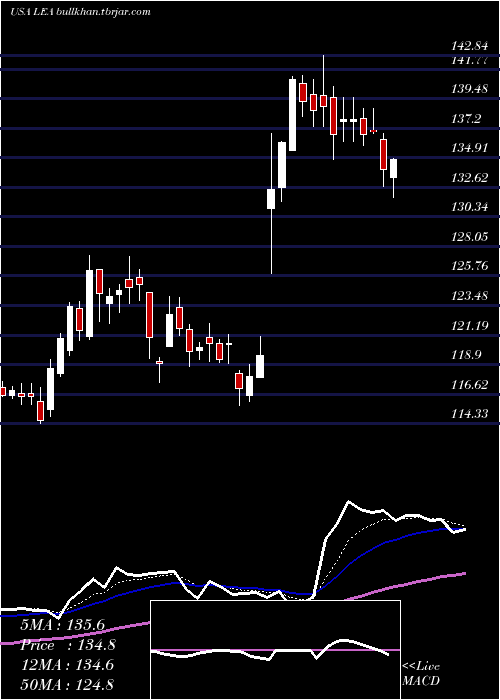This screenshot has width=500, height=700.
Task: Click the tall white candle peaking near 140
Action: click(x=292, y=114)
